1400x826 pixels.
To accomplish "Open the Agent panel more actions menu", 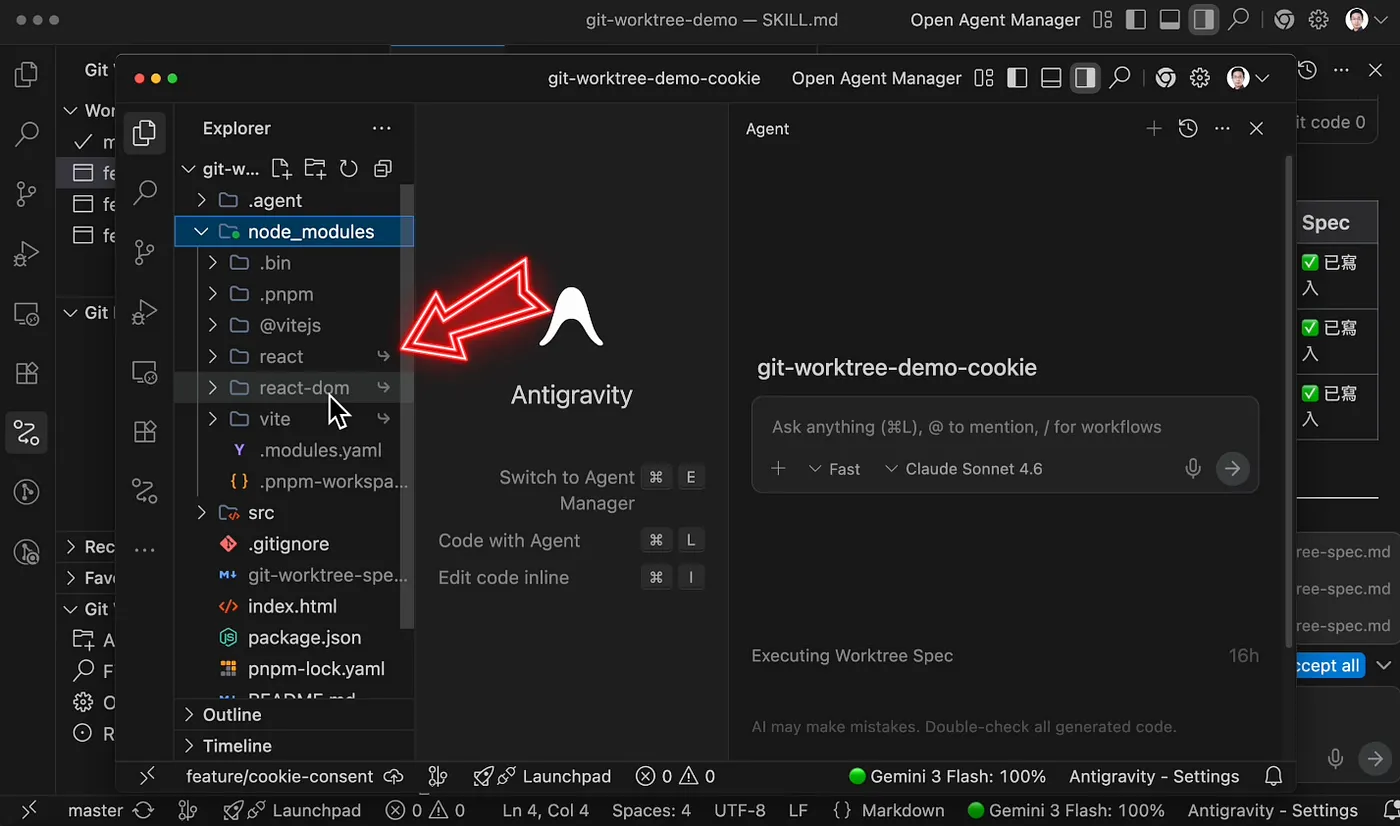I will click(1222, 128).
